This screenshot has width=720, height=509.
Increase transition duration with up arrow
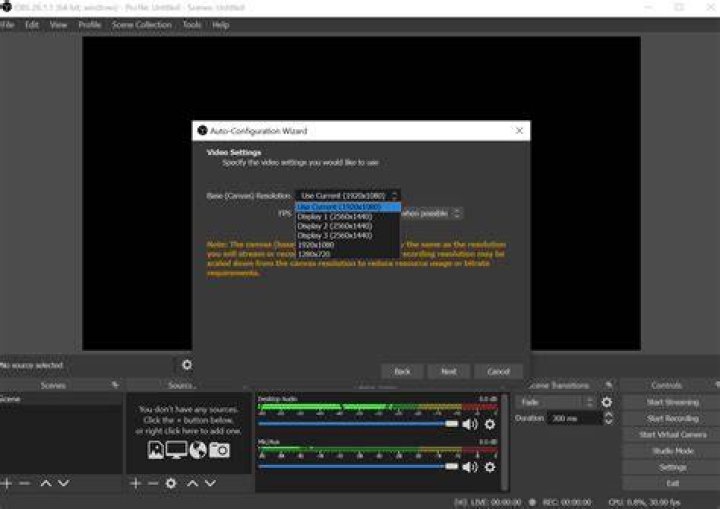pos(608,414)
